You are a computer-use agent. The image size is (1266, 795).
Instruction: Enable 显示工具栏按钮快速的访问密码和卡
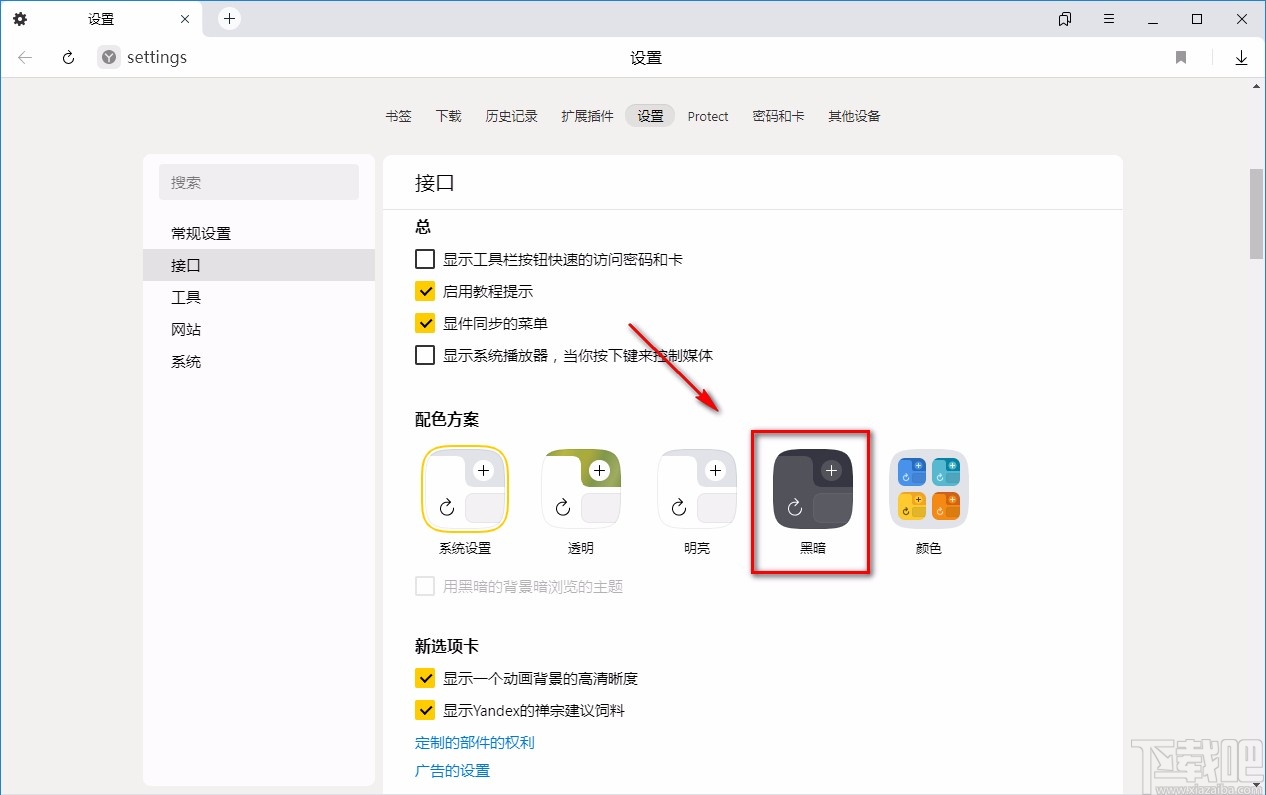(424, 258)
